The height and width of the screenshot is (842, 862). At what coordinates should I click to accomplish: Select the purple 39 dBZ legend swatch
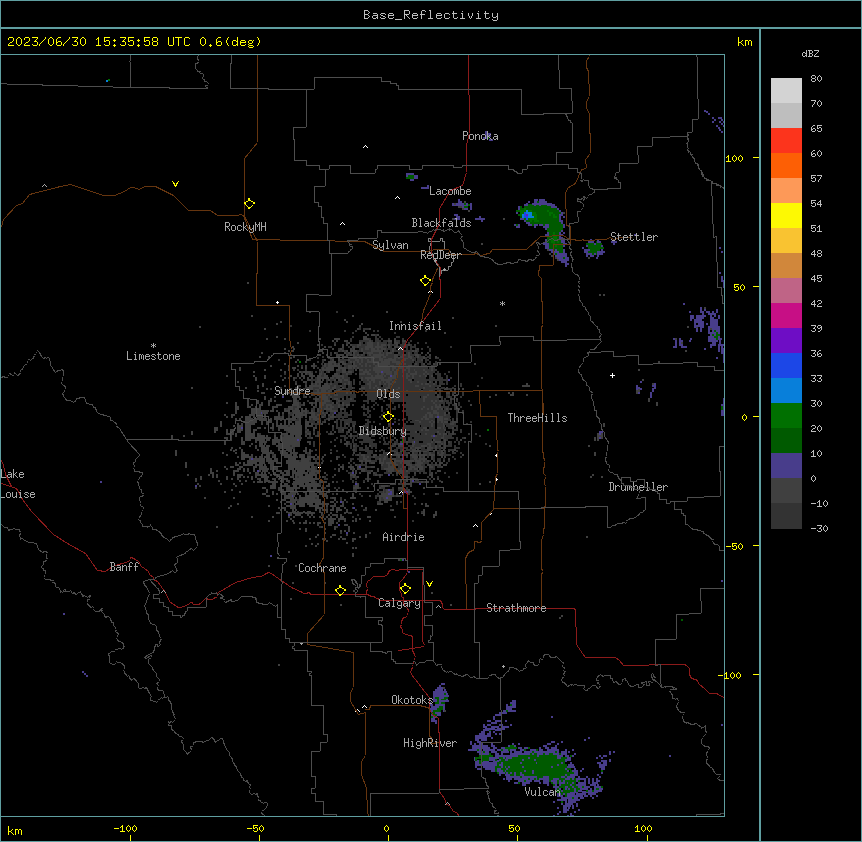tap(786, 341)
